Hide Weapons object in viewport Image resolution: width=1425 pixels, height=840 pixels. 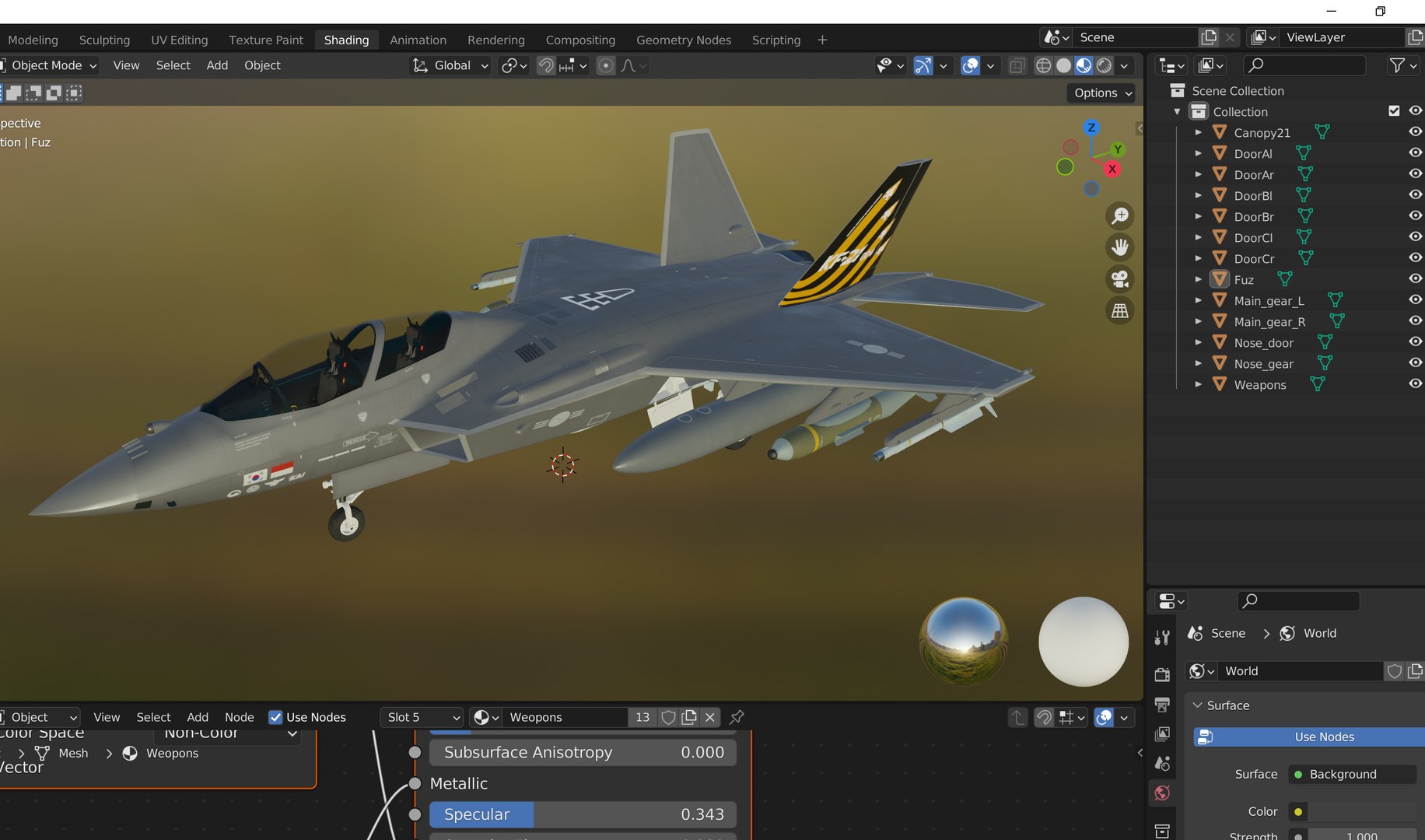[1416, 384]
